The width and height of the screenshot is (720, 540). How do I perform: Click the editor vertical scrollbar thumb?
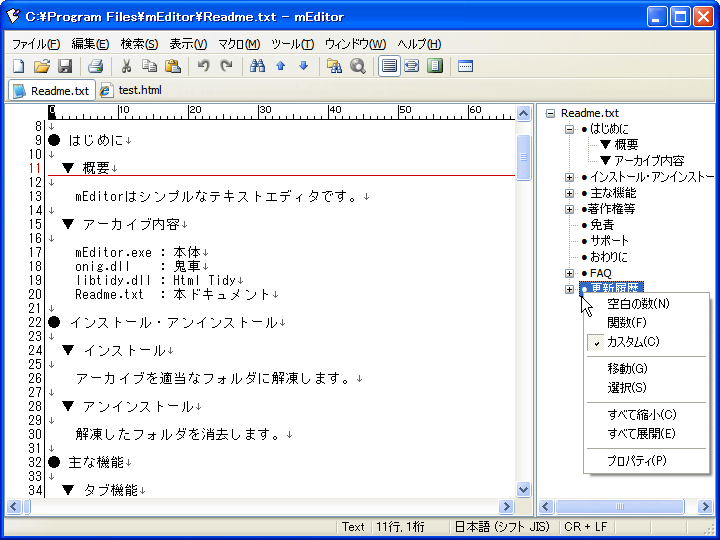(523, 158)
